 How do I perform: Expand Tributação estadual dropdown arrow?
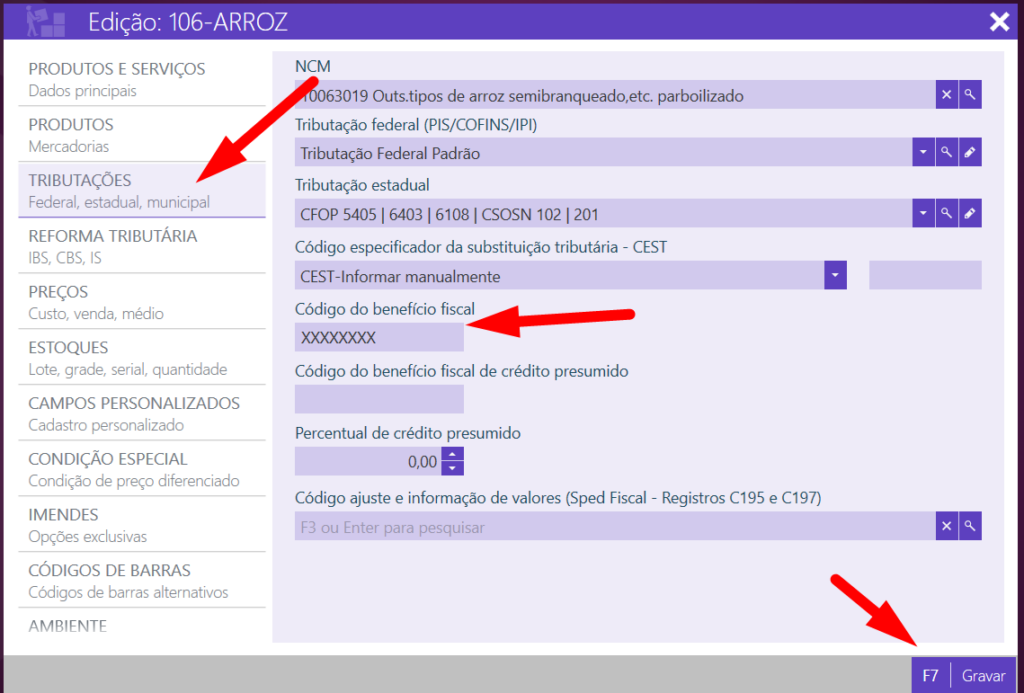point(922,213)
